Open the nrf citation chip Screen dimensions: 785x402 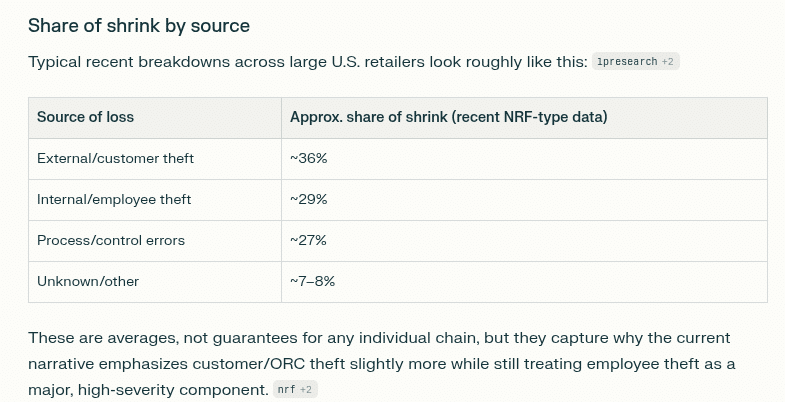pos(294,390)
